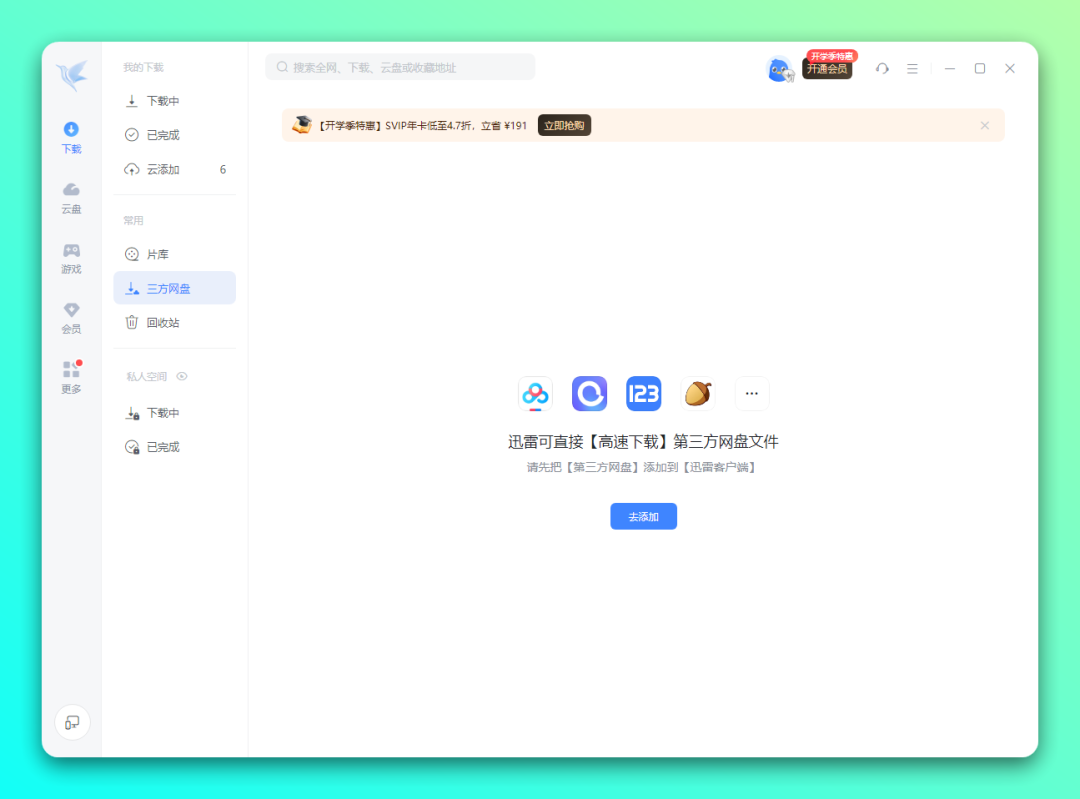Click the 开通会员 button

826,69
